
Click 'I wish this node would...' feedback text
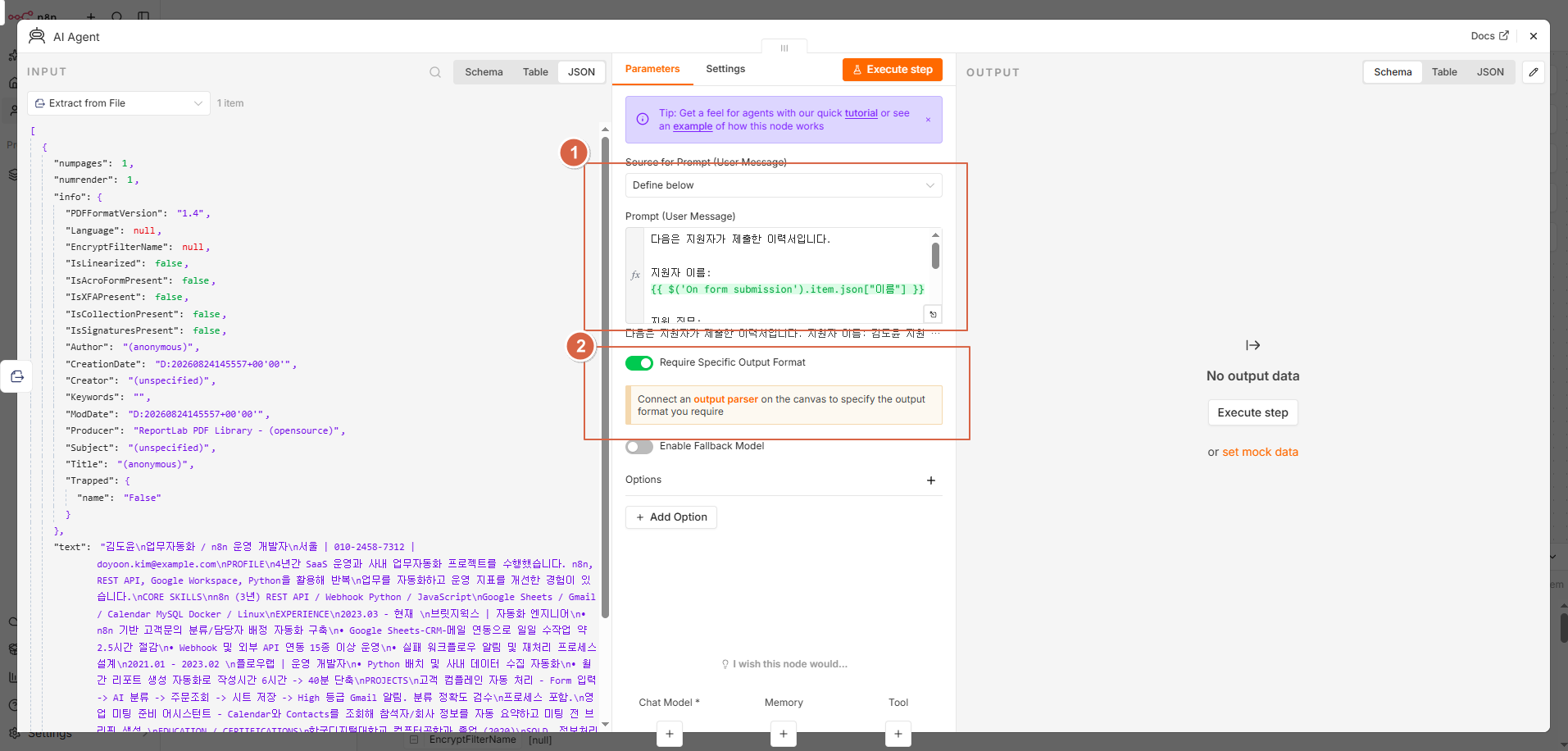tap(784, 664)
